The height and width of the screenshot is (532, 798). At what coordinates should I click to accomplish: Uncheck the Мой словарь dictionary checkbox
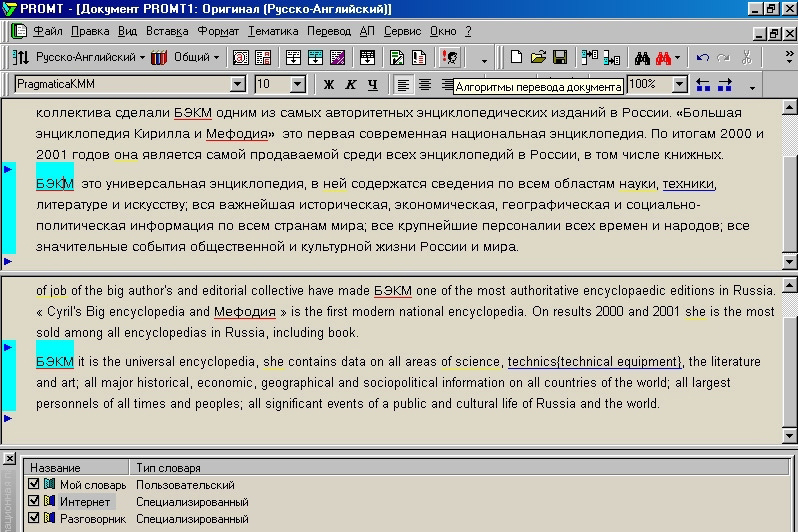tap(34, 485)
